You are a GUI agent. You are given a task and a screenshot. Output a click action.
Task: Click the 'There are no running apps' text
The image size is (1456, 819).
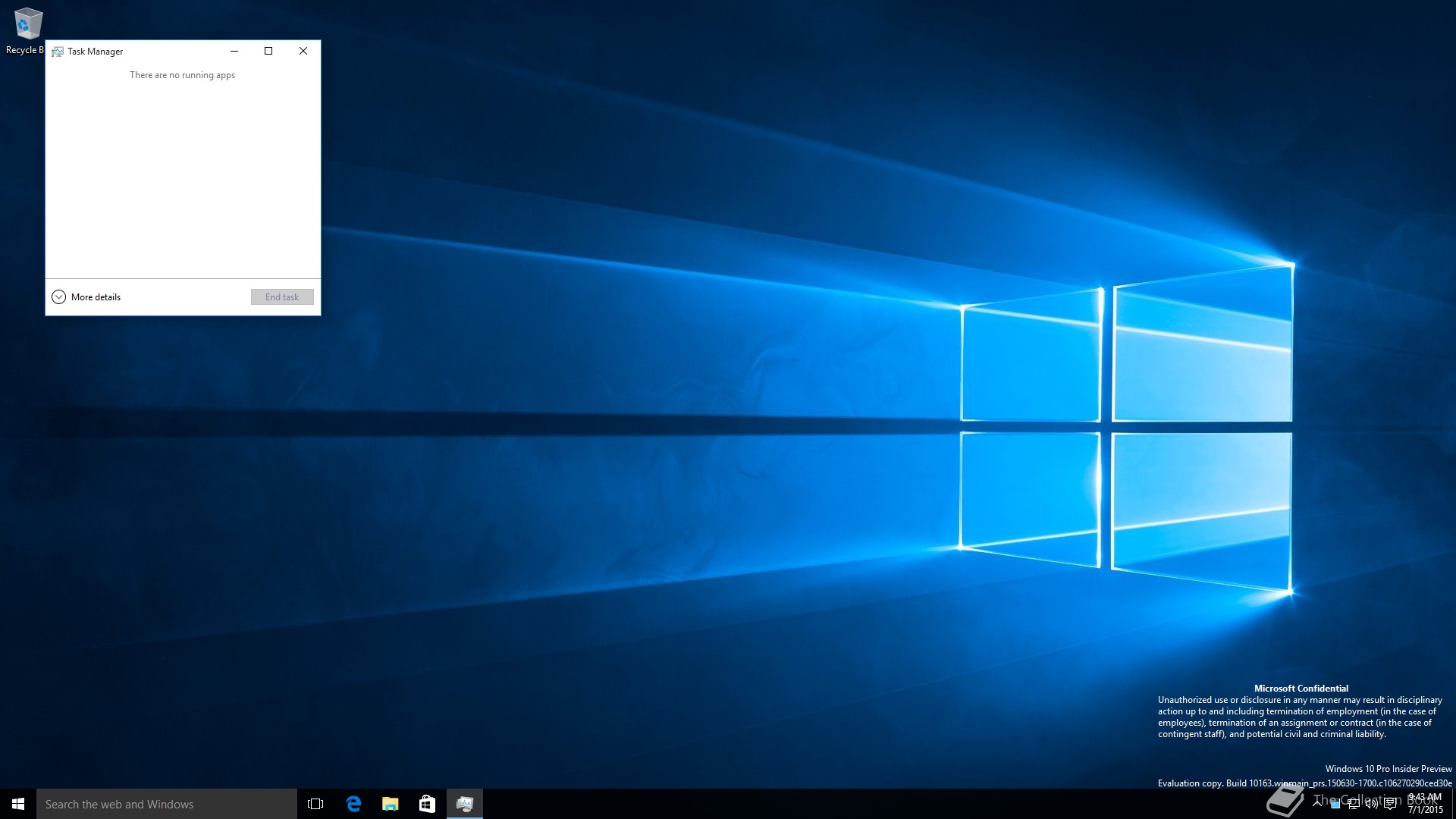[x=182, y=75]
